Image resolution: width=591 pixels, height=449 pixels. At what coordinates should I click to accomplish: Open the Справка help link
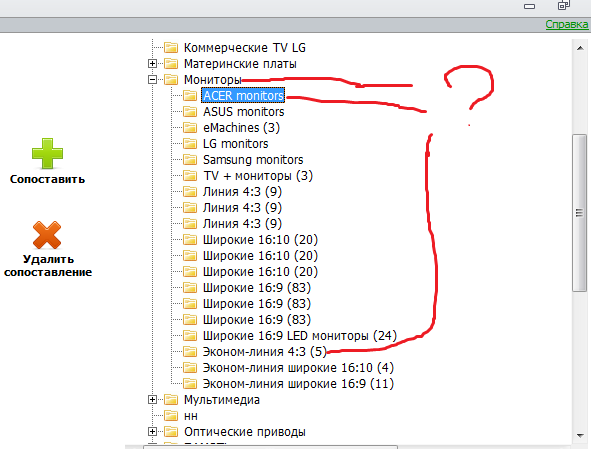click(x=567, y=25)
